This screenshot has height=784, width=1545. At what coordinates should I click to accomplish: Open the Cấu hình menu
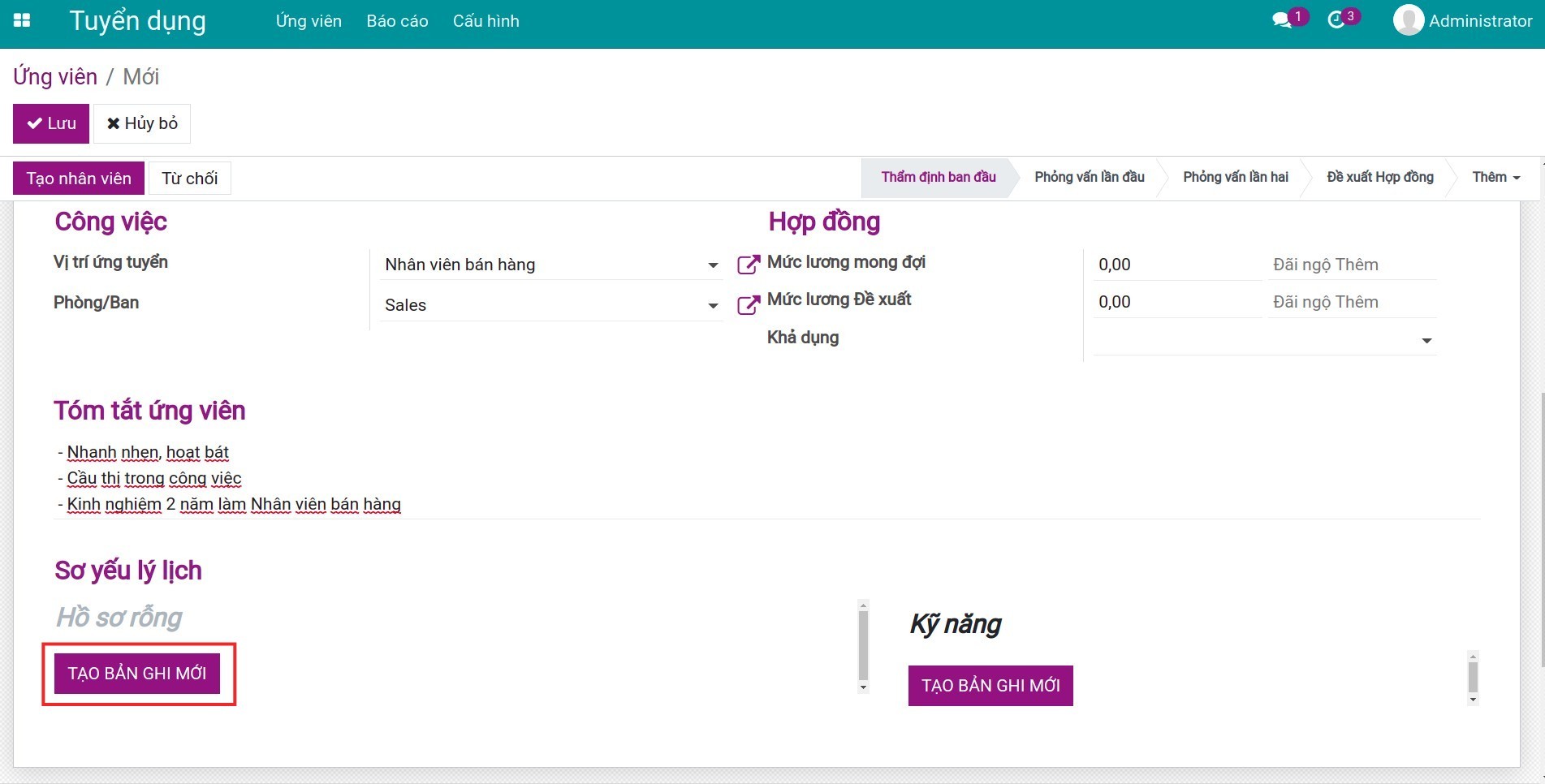486,21
